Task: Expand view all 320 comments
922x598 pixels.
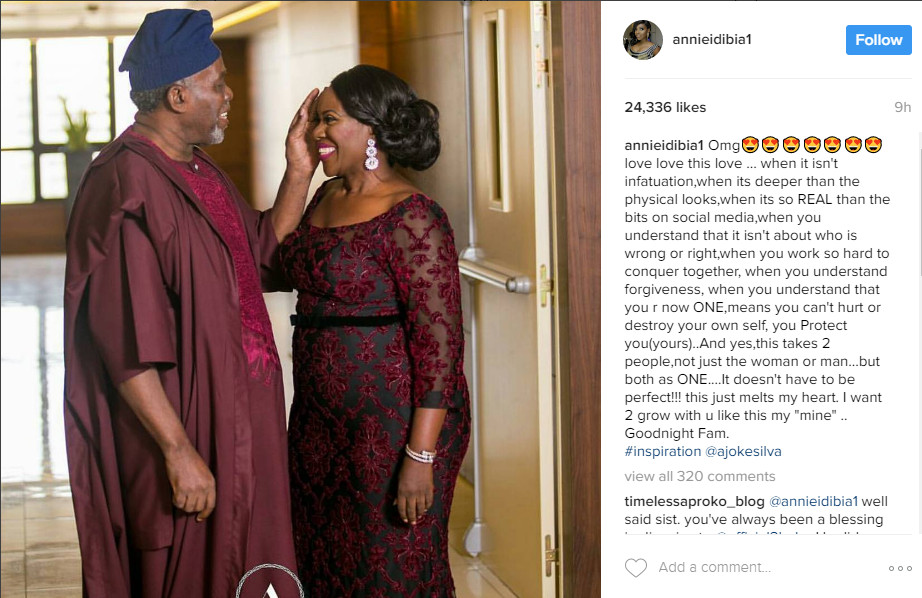Action: (700, 476)
